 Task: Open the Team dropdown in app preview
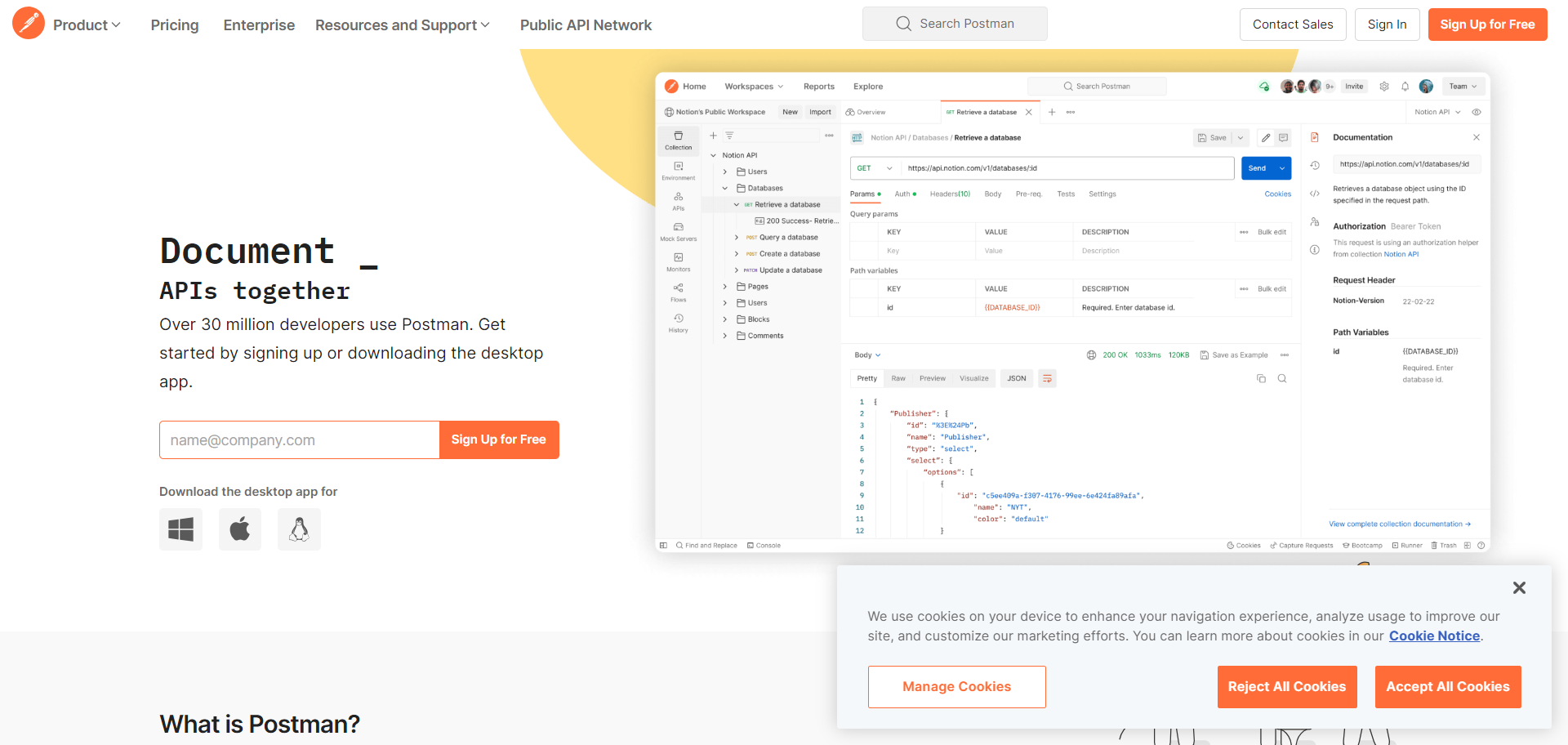(1463, 87)
